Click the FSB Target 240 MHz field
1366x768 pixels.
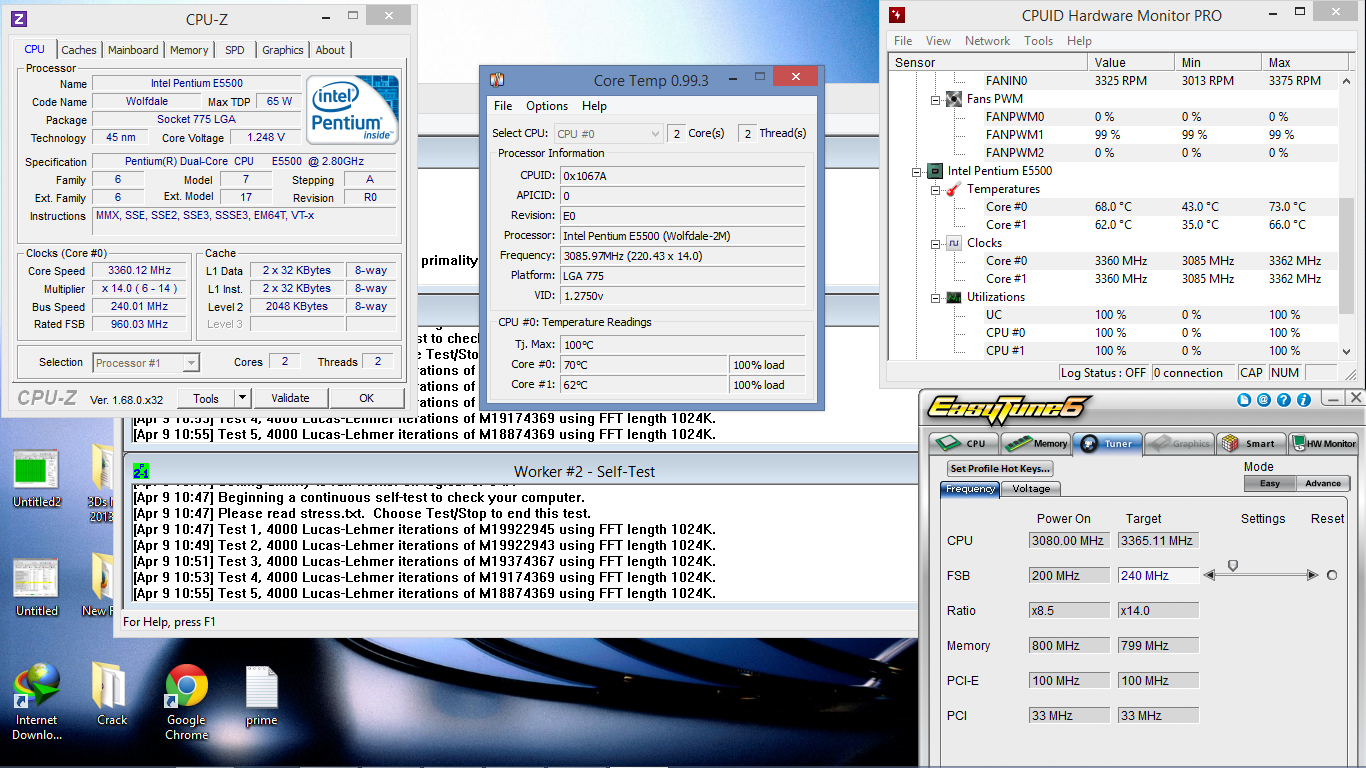tap(1158, 576)
